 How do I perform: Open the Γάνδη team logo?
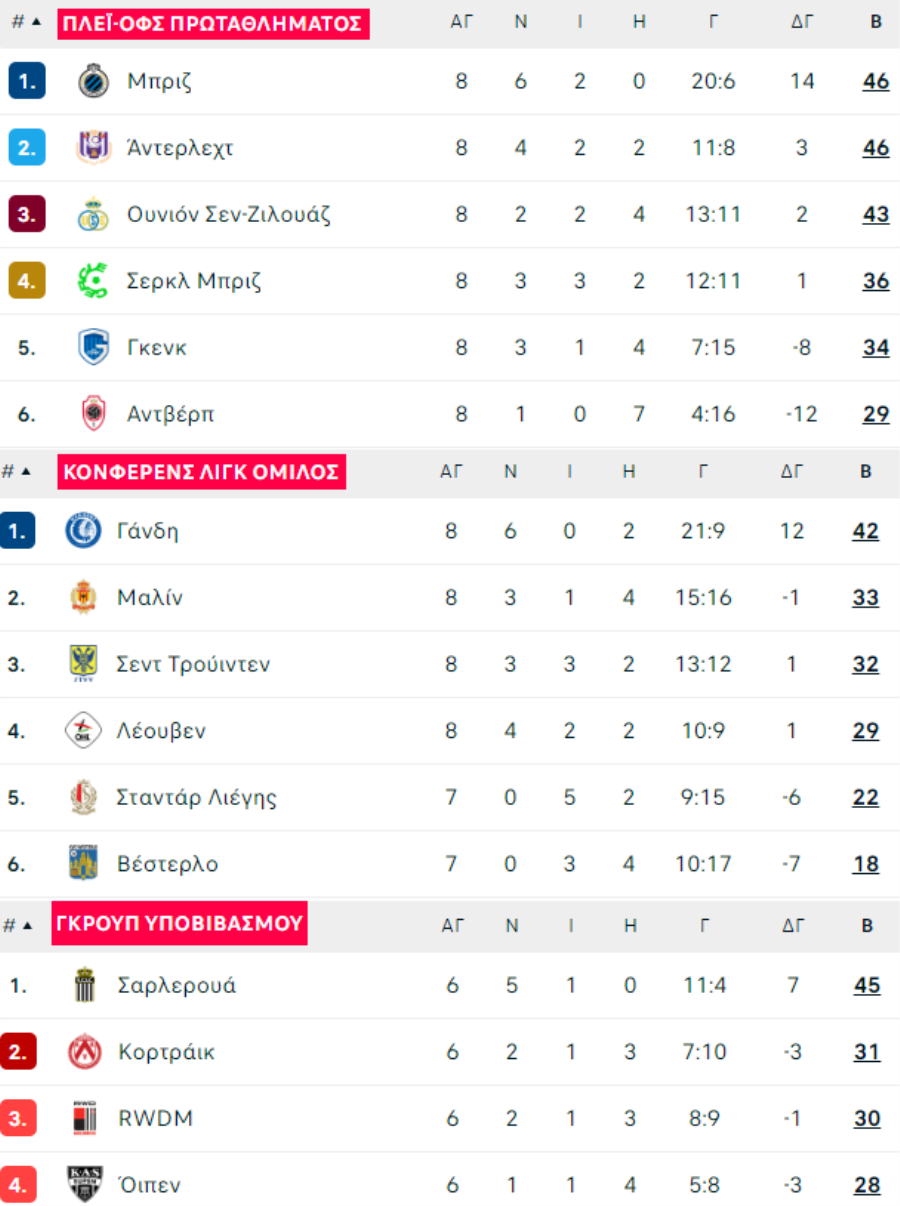click(x=83, y=531)
